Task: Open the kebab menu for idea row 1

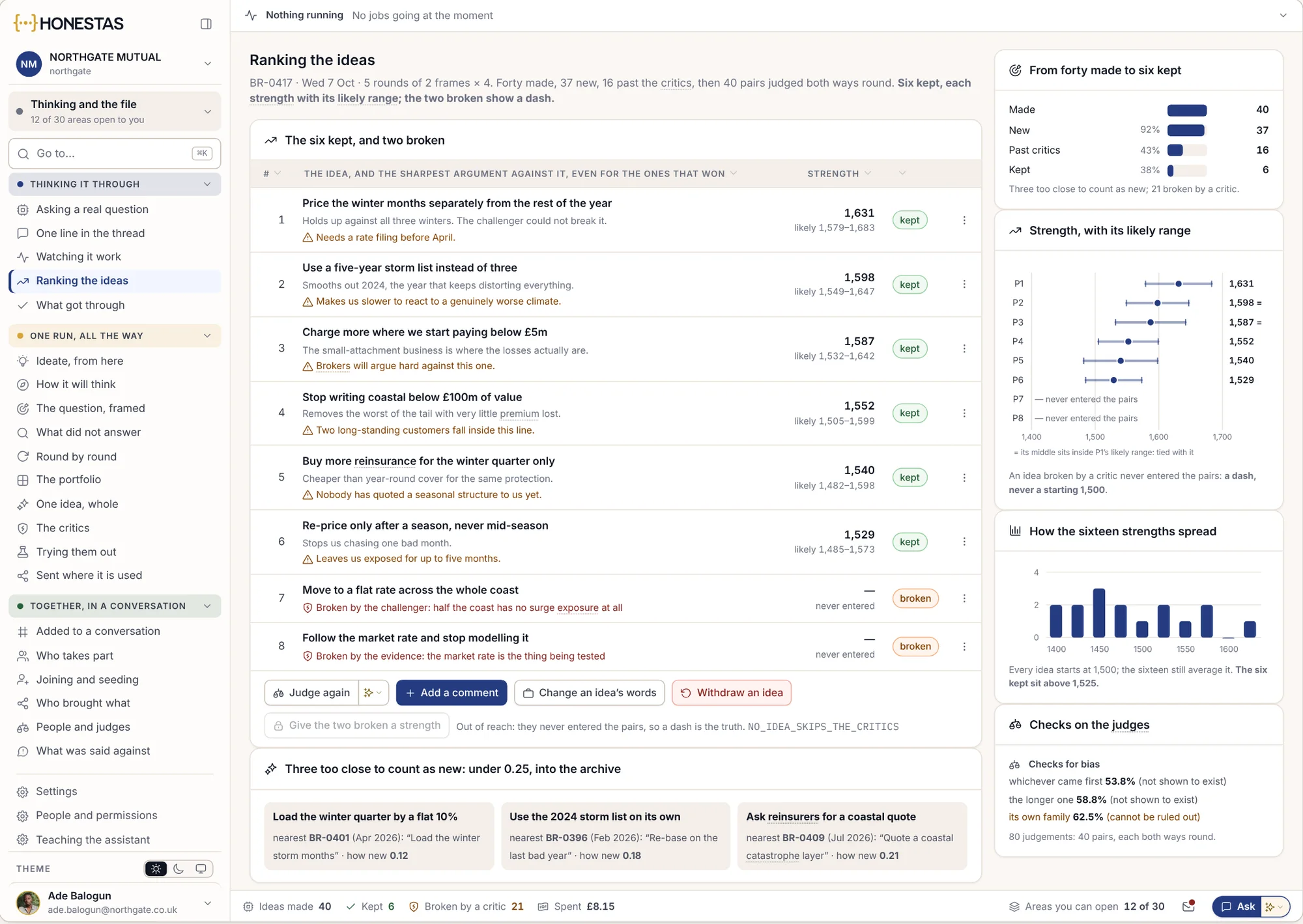Action: pyautogui.click(x=964, y=220)
